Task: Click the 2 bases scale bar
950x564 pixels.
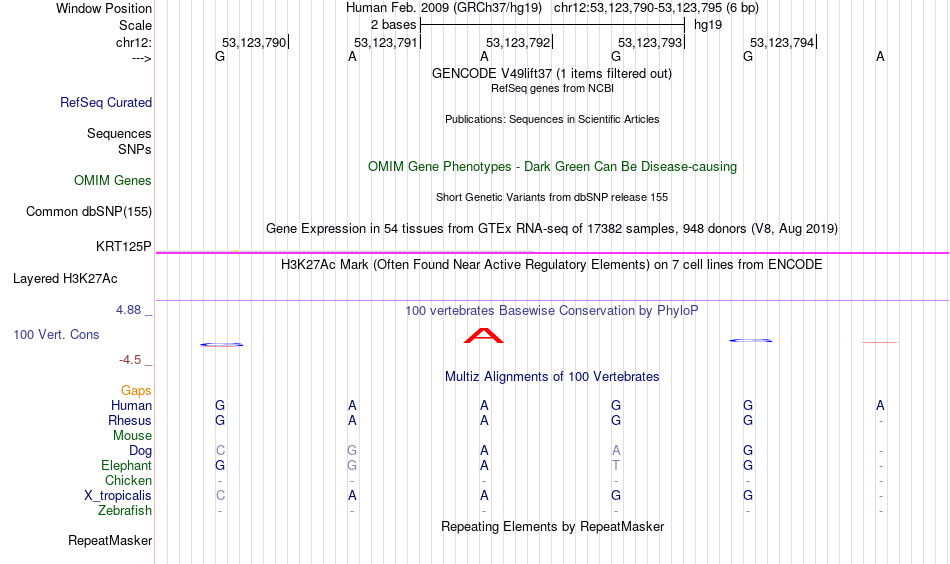Action: point(552,25)
